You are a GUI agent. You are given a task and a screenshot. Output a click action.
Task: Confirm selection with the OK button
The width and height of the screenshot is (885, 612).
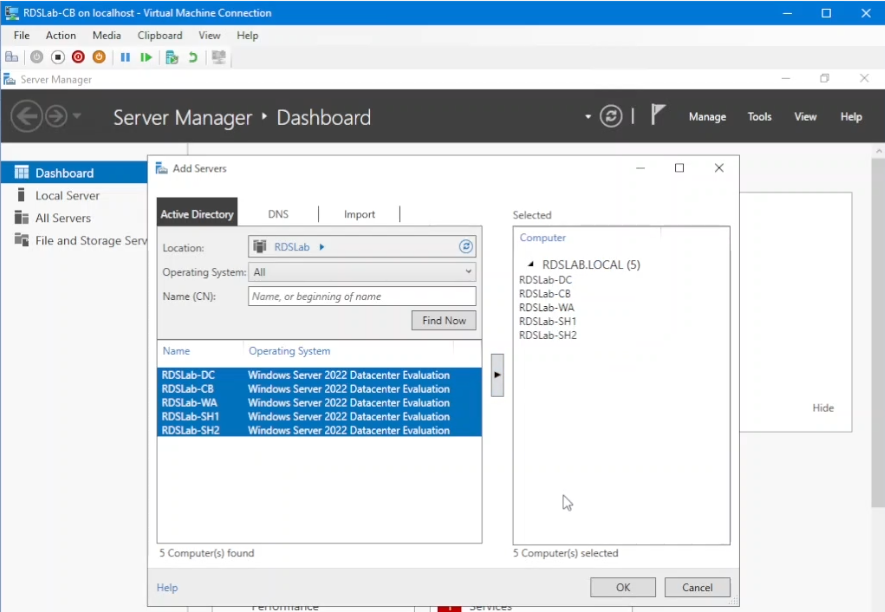pos(622,587)
